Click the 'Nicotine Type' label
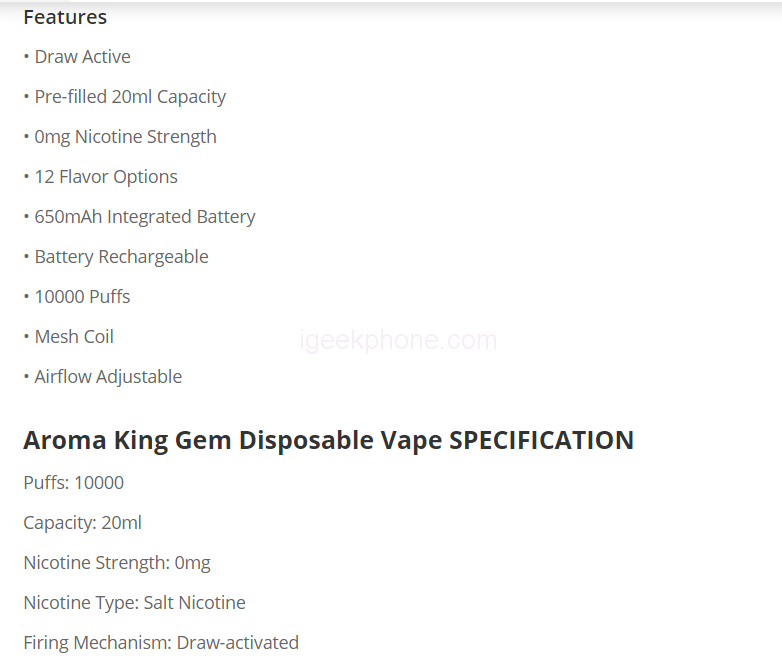 coord(79,603)
